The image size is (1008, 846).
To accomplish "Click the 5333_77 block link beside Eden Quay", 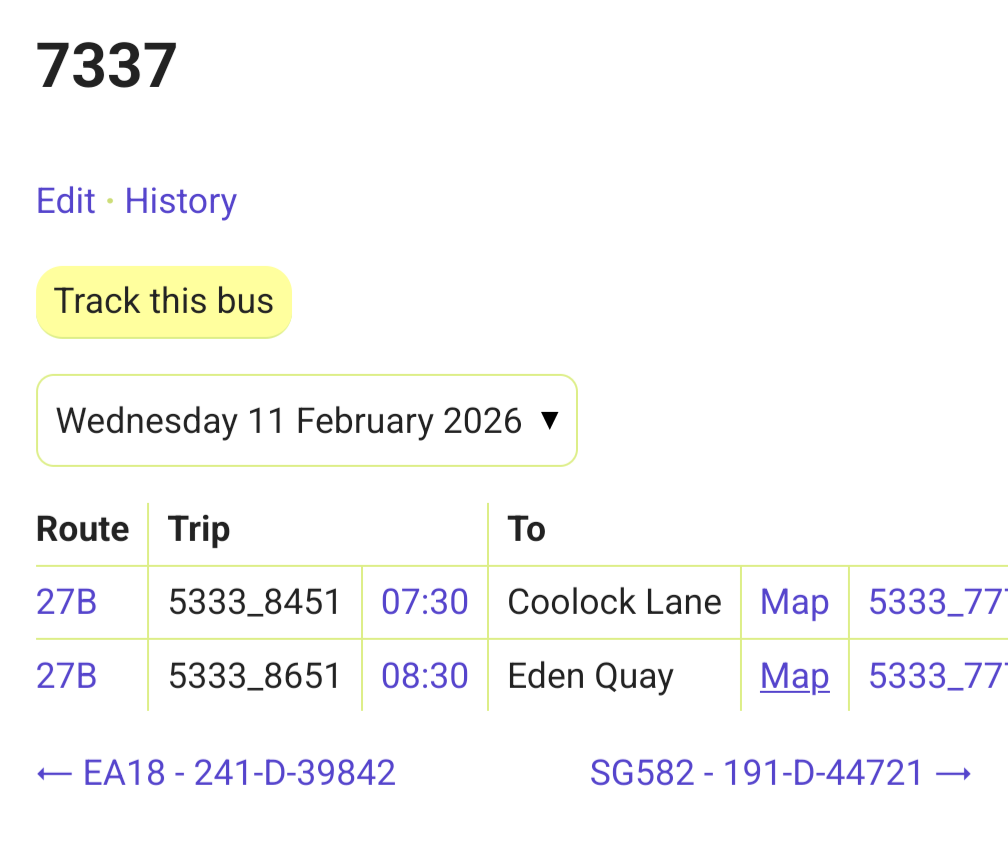I will (936, 676).
